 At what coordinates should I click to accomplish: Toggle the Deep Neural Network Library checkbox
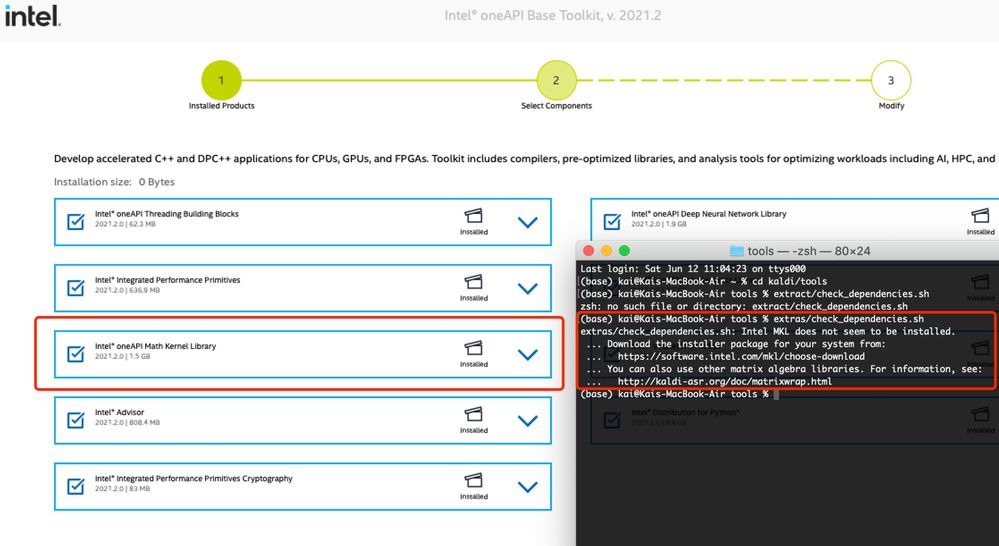tap(612, 222)
